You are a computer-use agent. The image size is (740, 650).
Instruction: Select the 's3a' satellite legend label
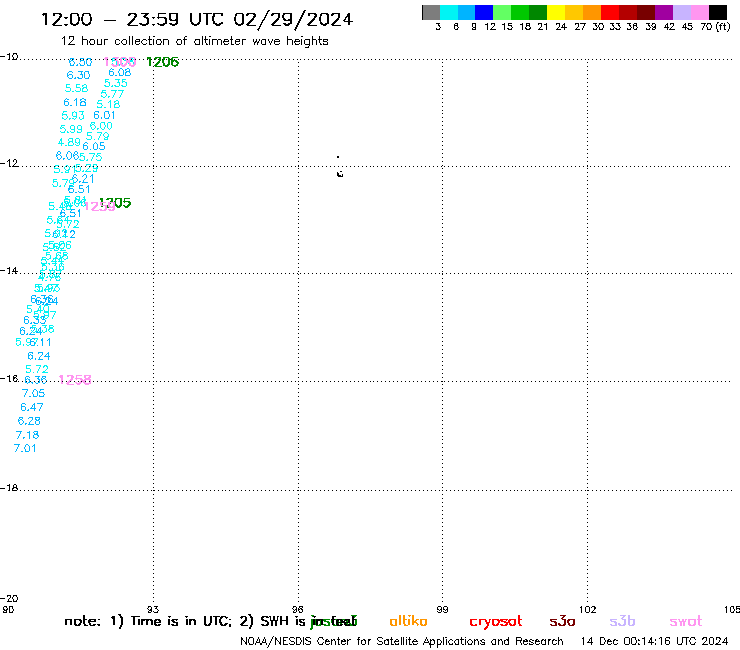(562, 621)
